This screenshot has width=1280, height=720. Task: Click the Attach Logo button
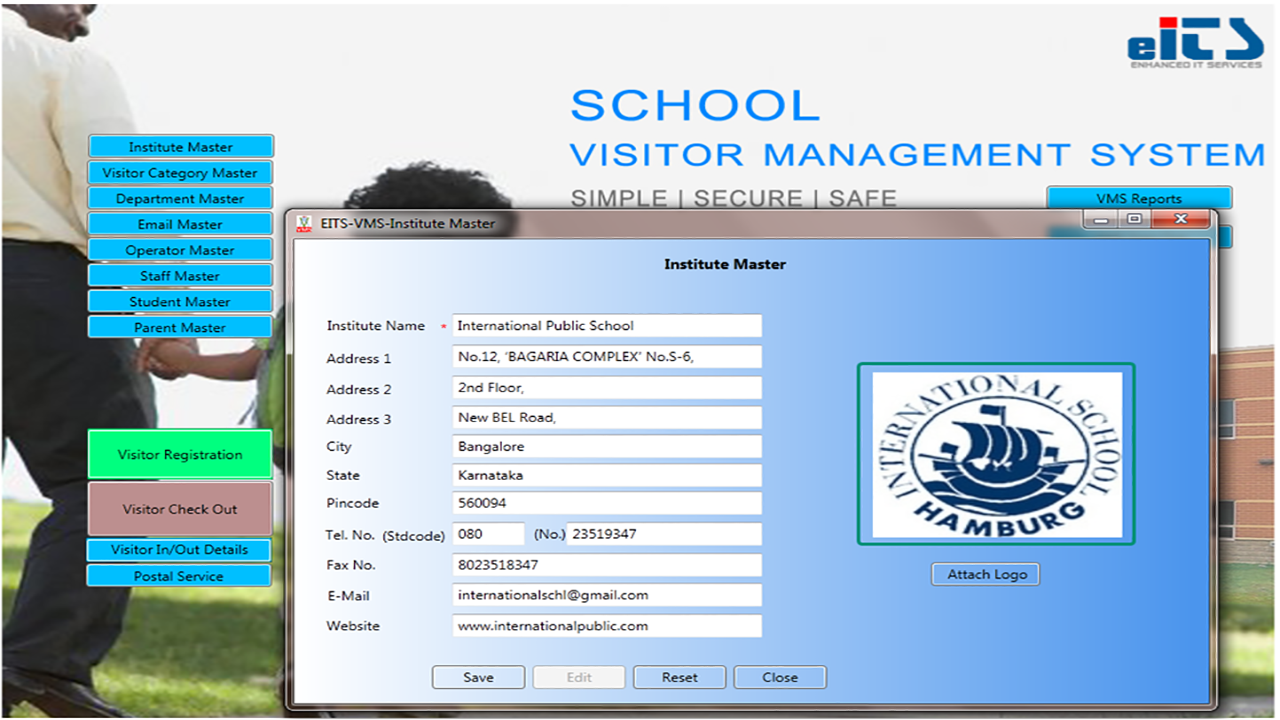click(x=986, y=574)
